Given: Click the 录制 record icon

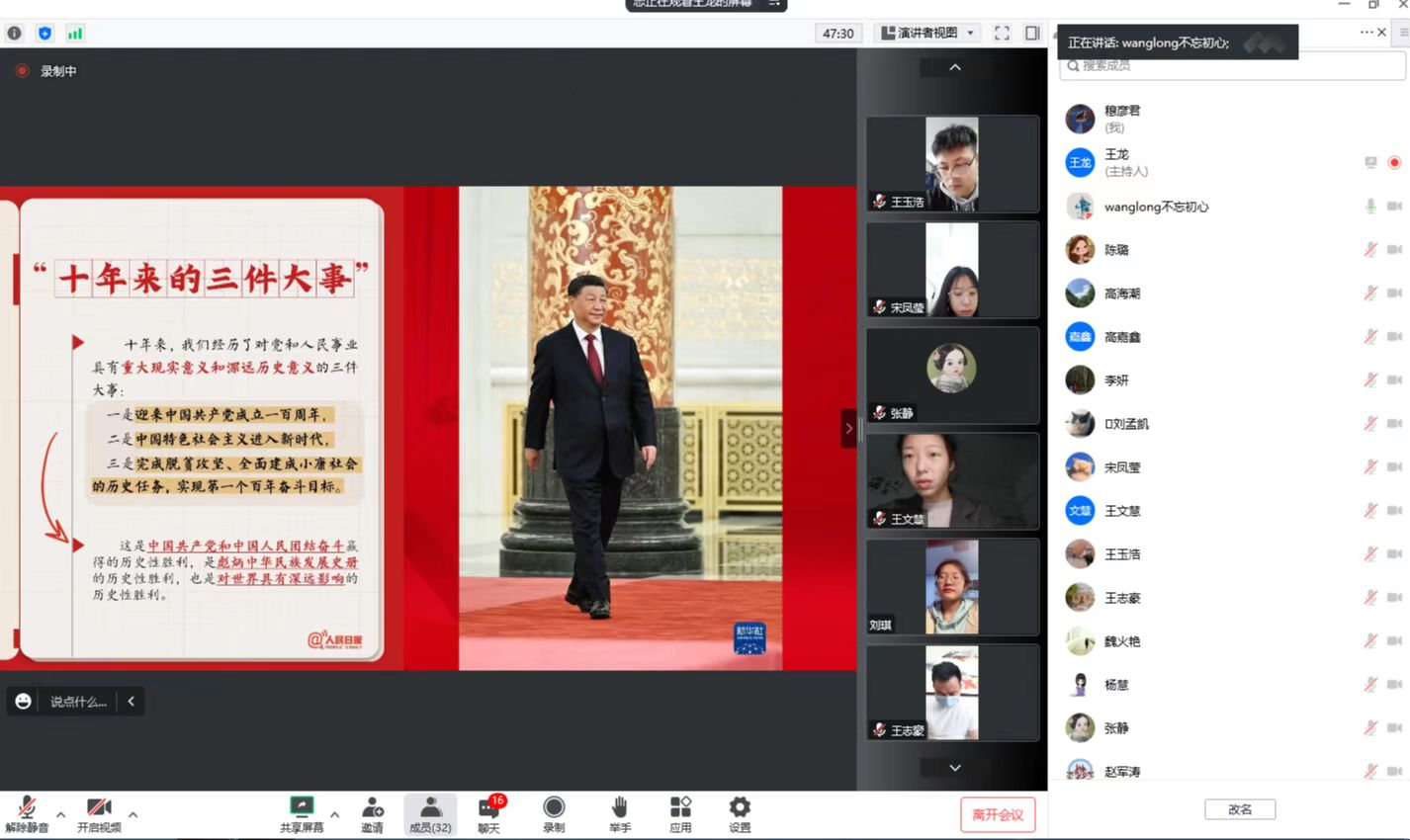Looking at the screenshot, I should click(554, 808).
